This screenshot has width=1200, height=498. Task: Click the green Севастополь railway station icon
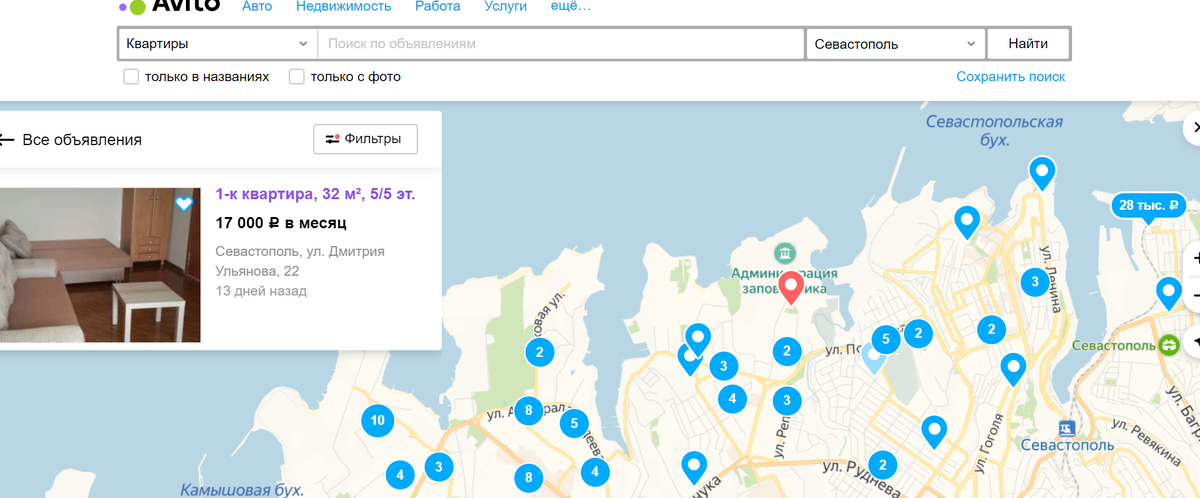[1168, 345]
